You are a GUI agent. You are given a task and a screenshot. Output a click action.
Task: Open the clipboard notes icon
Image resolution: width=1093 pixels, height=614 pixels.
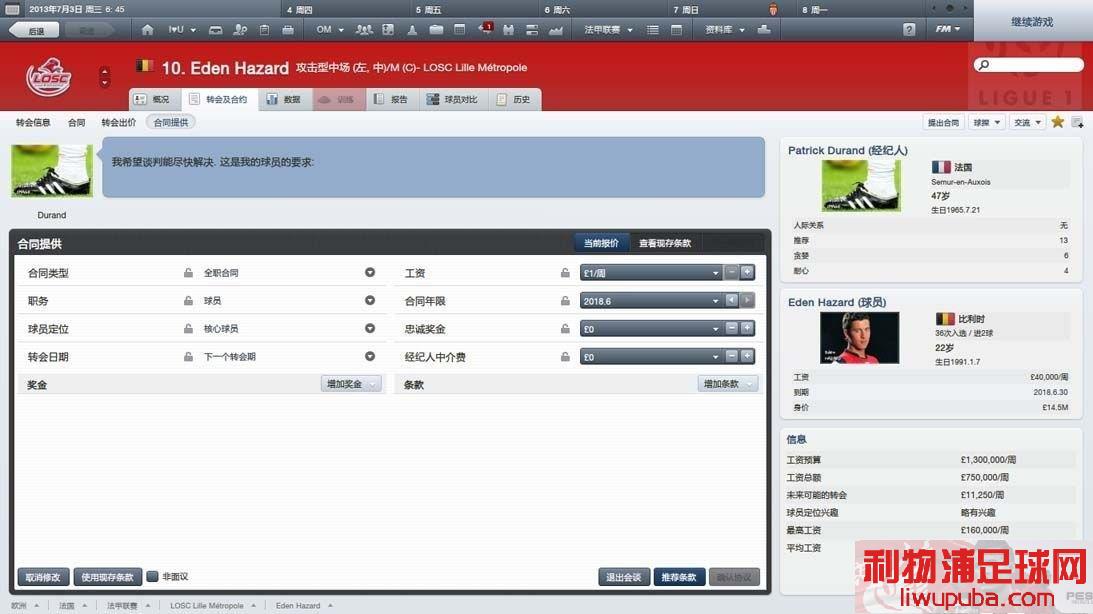coord(264,30)
